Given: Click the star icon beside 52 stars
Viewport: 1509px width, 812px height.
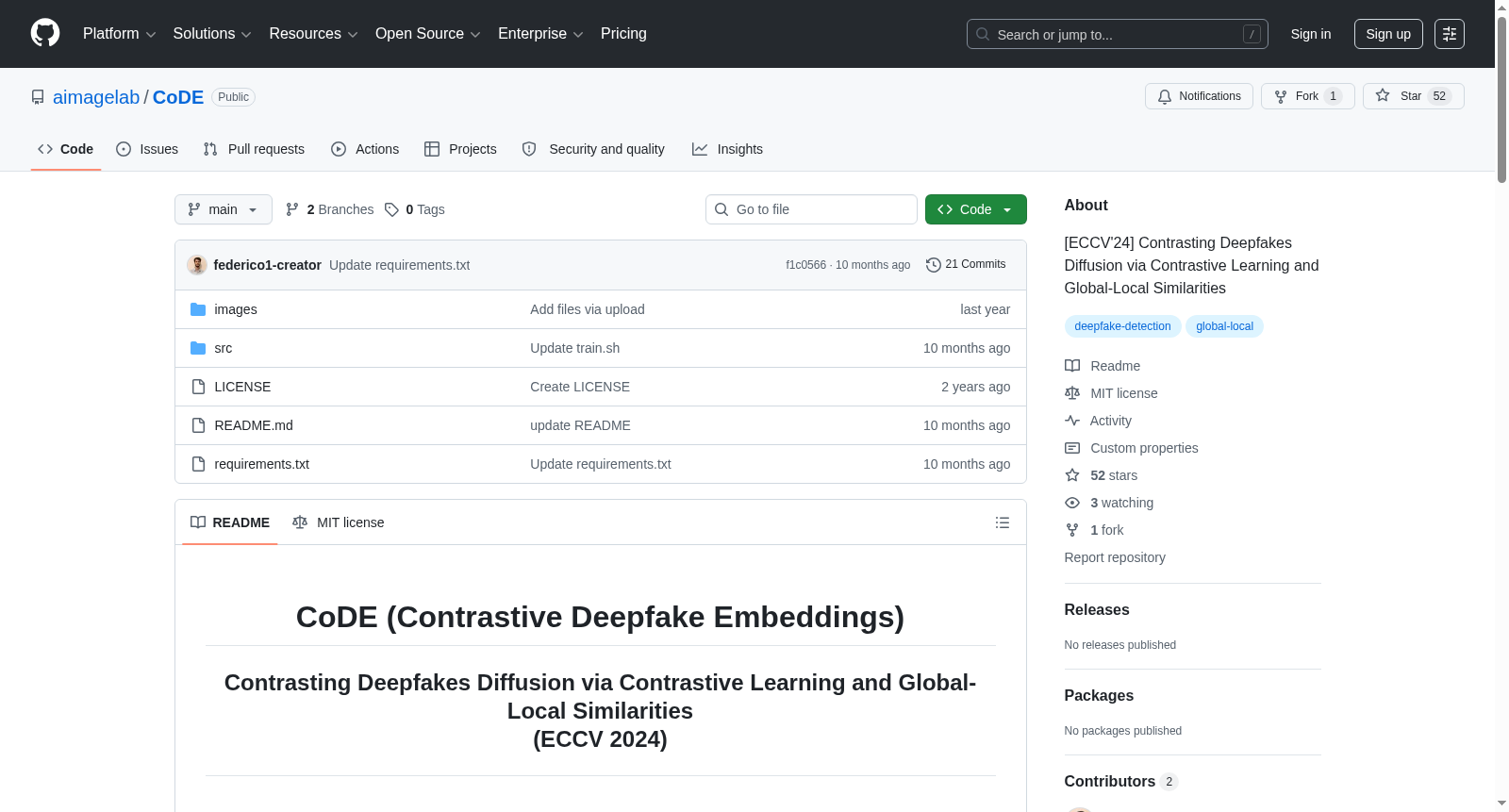Looking at the screenshot, I should pyautogui.click(x=1072, y=475).
